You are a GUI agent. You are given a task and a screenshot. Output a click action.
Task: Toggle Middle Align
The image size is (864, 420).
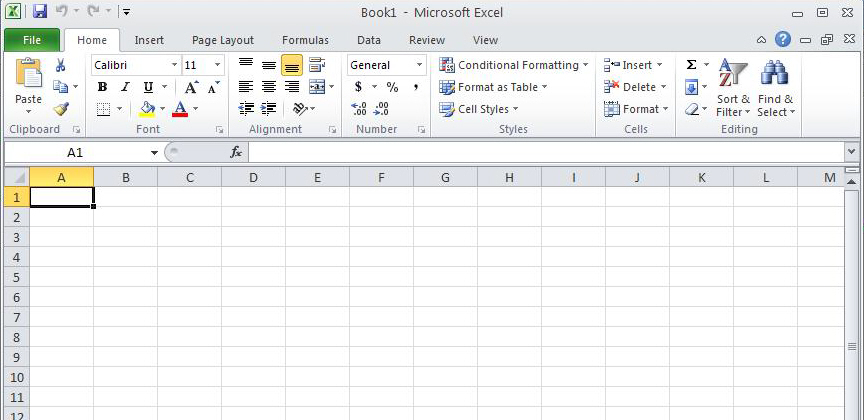[269, 65]
